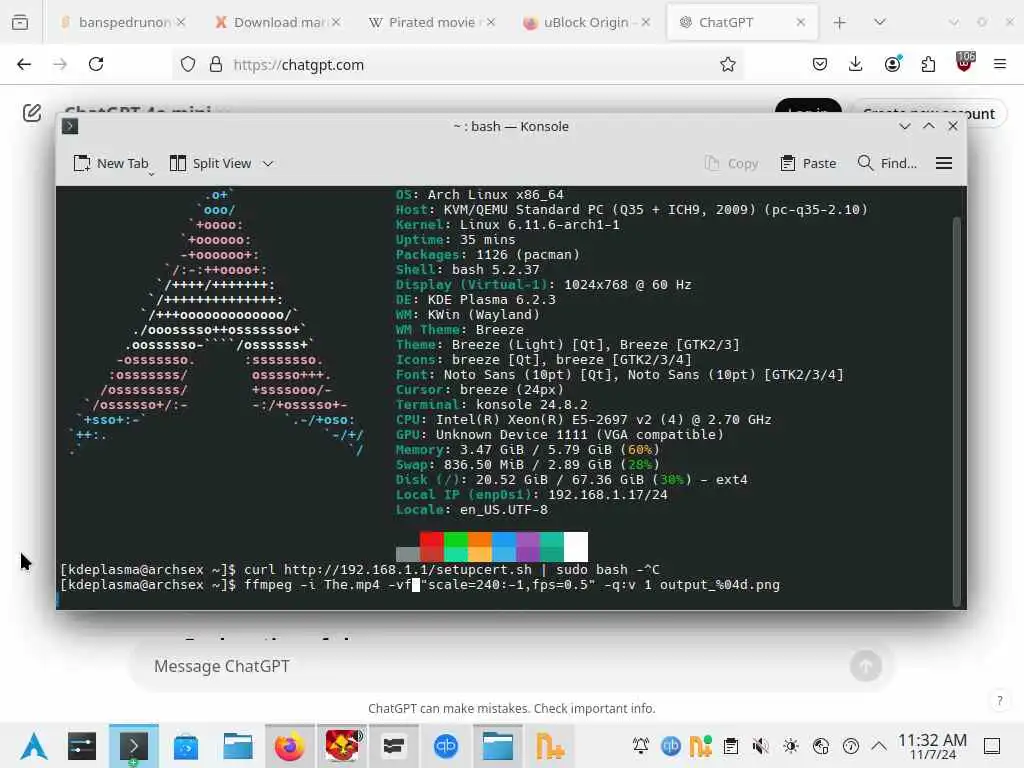
Task: Open Firefox downloads panel
Action: (x=856, y=64)
